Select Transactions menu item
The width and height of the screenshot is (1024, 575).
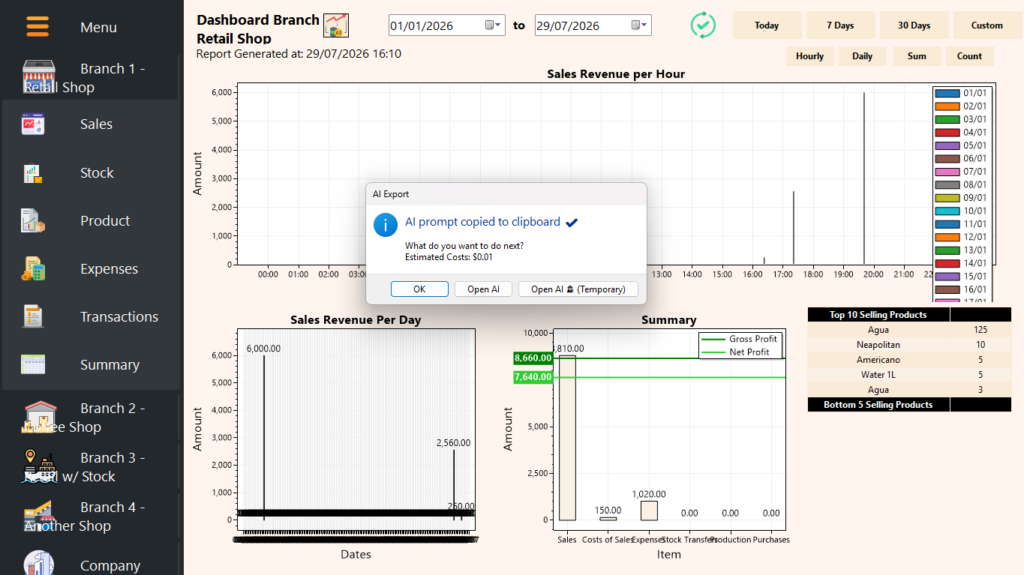coord(120,317)
